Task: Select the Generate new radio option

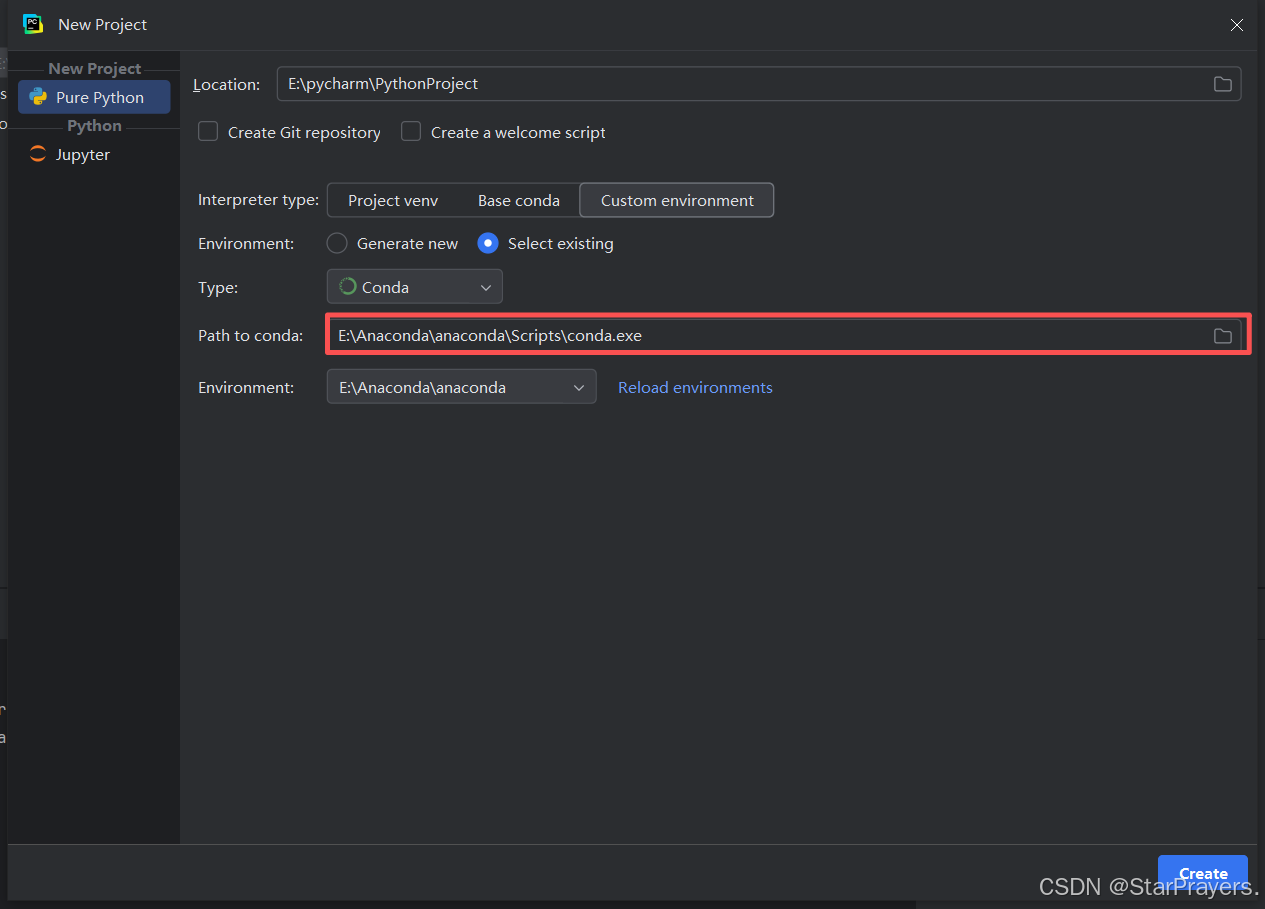Action: tap(337, 243)
